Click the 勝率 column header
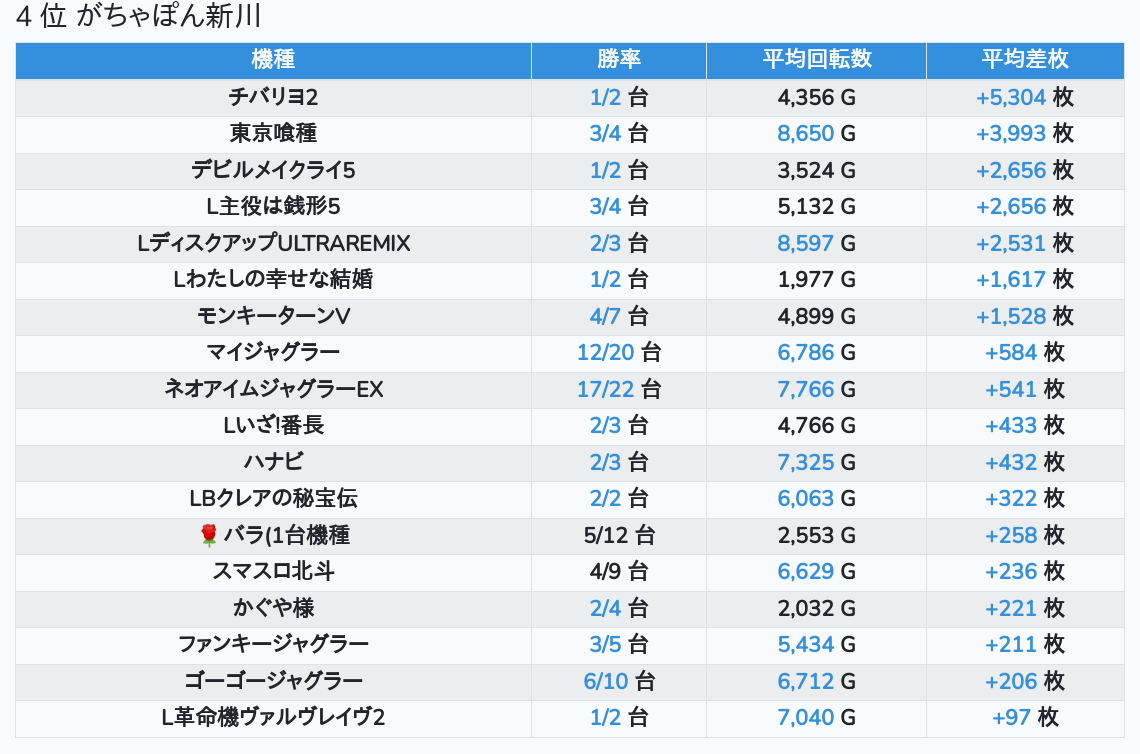The height and width of the screenshot is (754, 1140). (618, 60)
